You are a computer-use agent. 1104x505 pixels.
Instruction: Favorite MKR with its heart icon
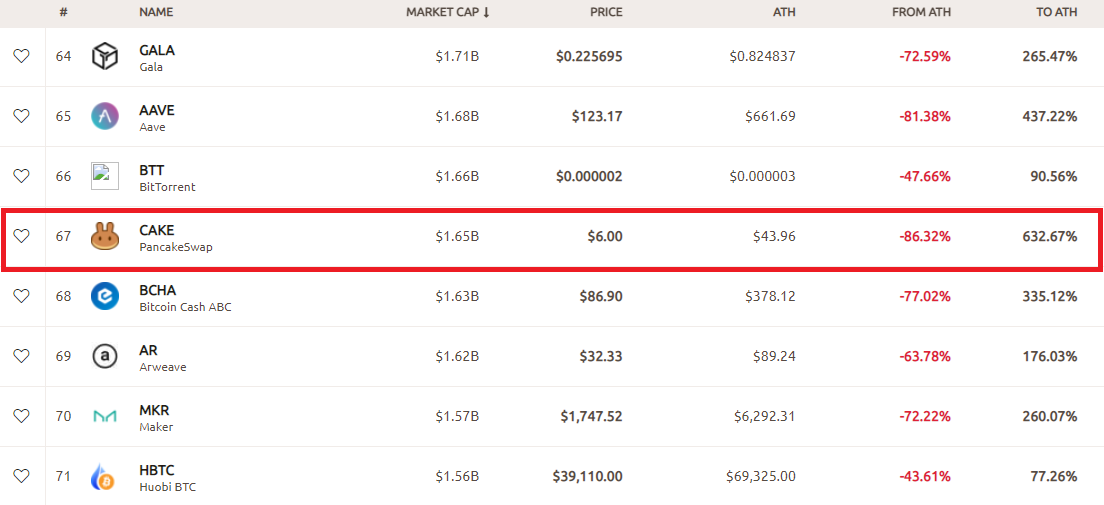click(x=22, y=416)
